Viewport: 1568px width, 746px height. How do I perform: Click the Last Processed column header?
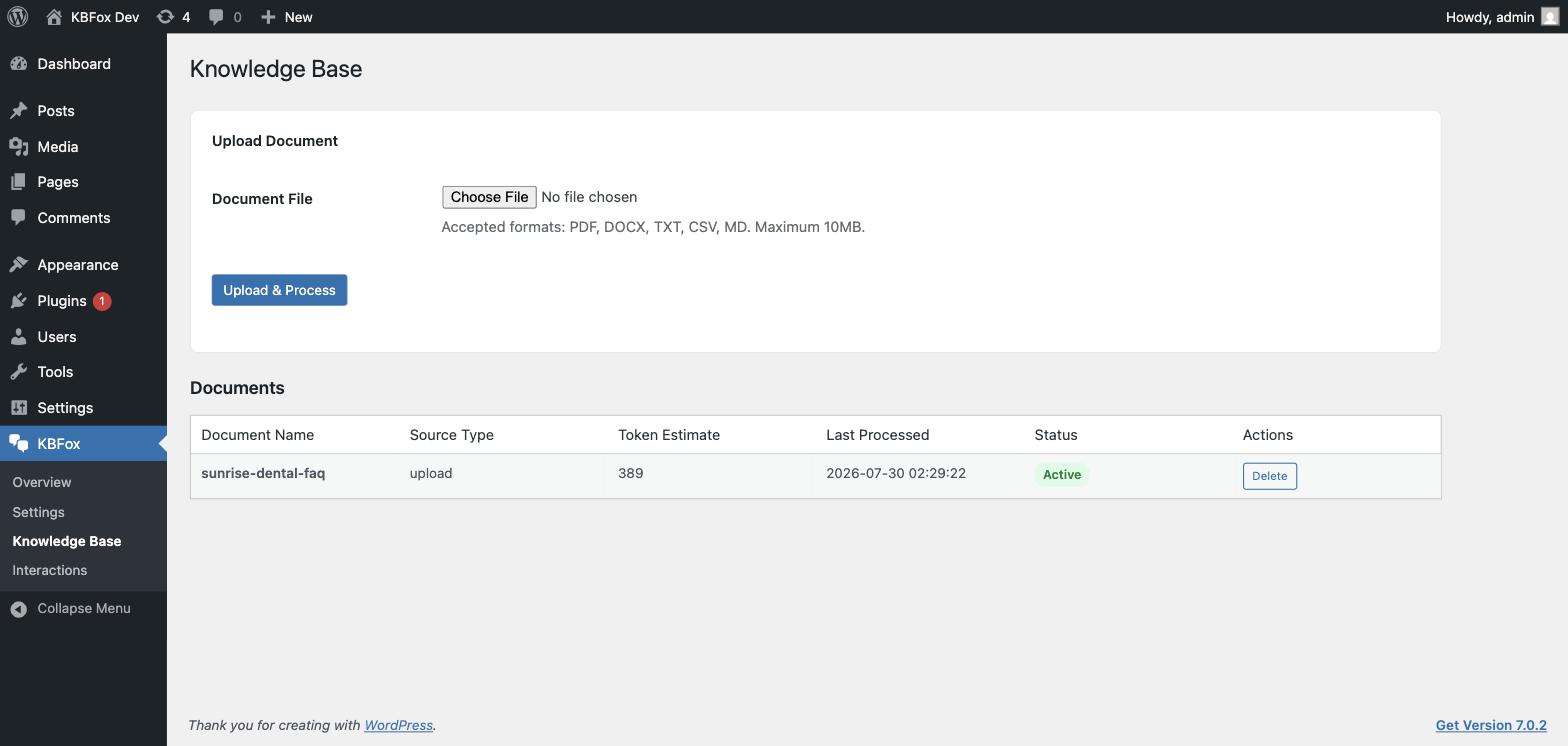[878, 435]
